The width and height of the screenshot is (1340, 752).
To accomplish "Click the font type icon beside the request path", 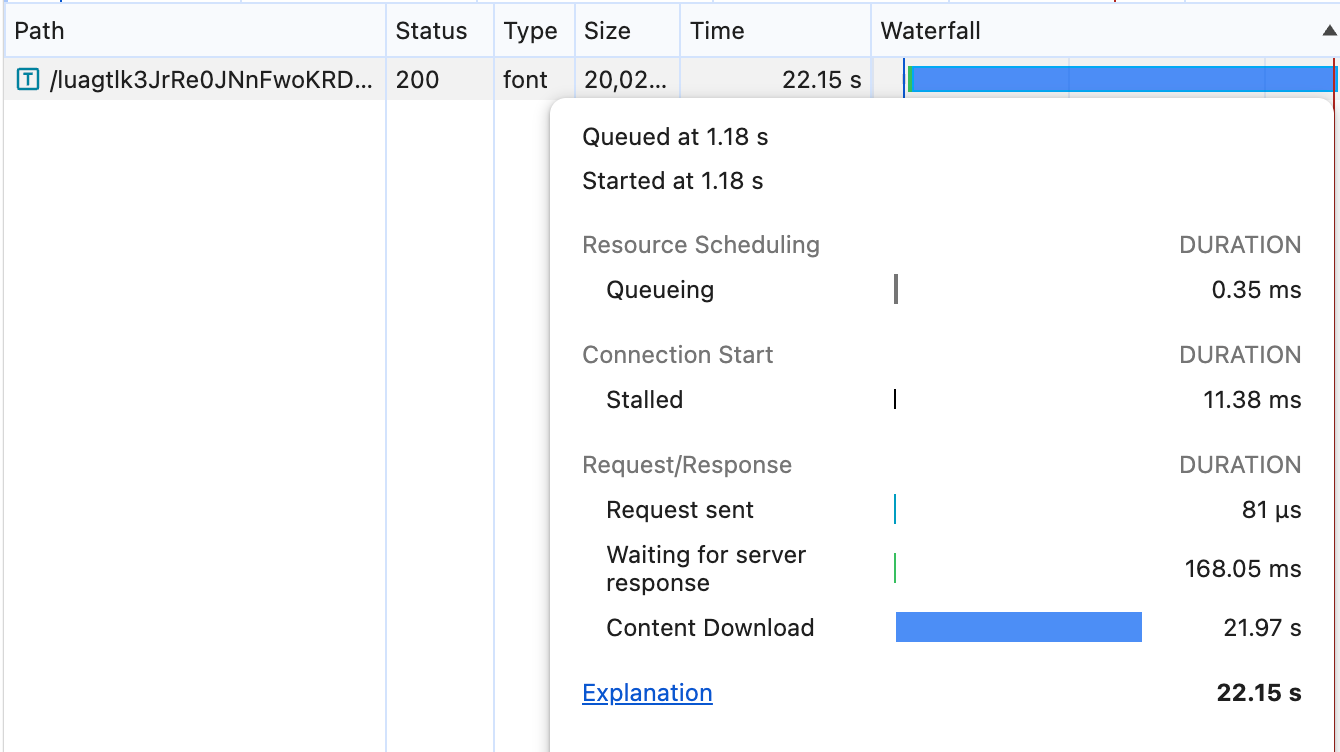I will pos(29,80).
